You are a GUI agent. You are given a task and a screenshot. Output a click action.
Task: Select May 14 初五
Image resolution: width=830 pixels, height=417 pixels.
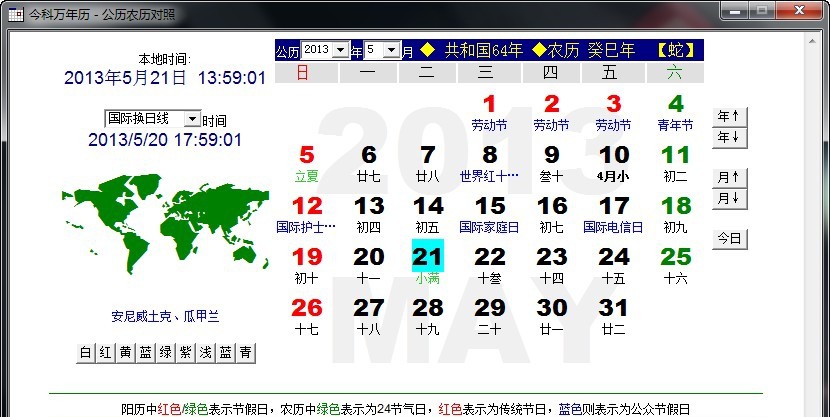pyautogui.click(x=428, y=215)
